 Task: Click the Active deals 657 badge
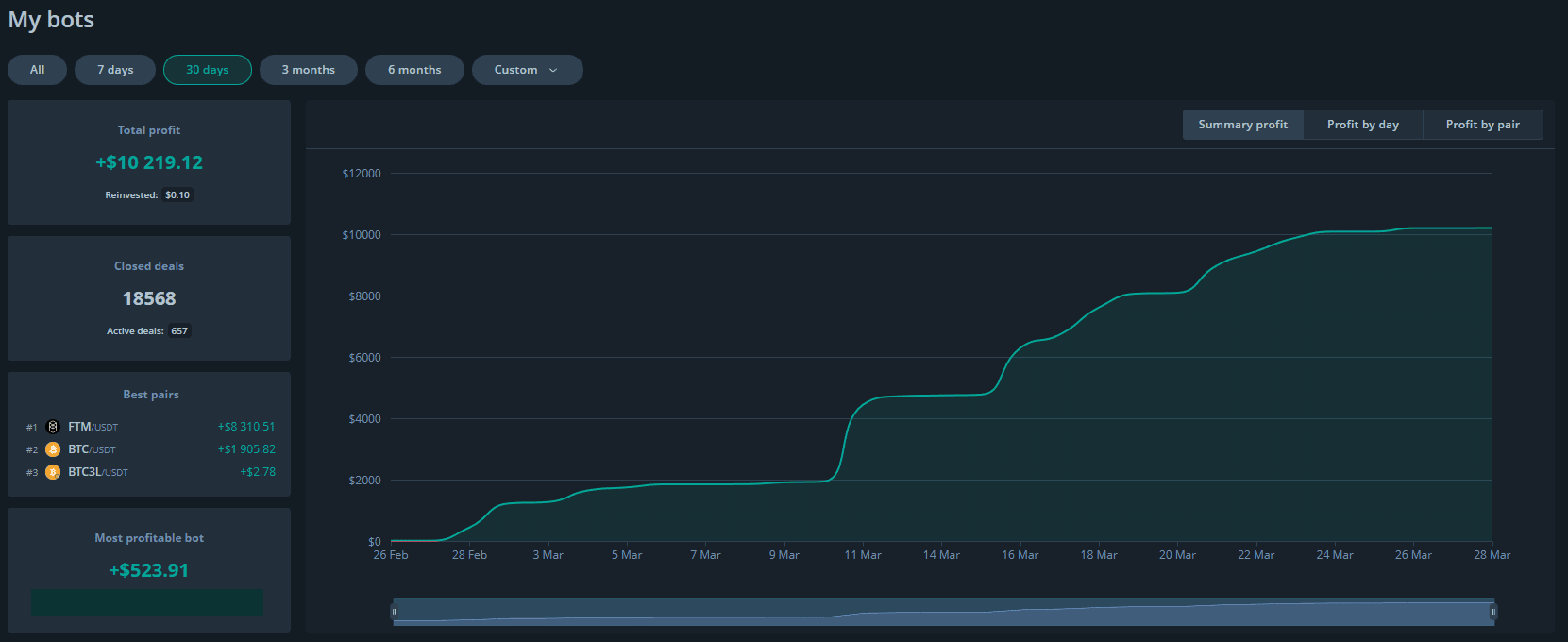click(x=179, y=331)
